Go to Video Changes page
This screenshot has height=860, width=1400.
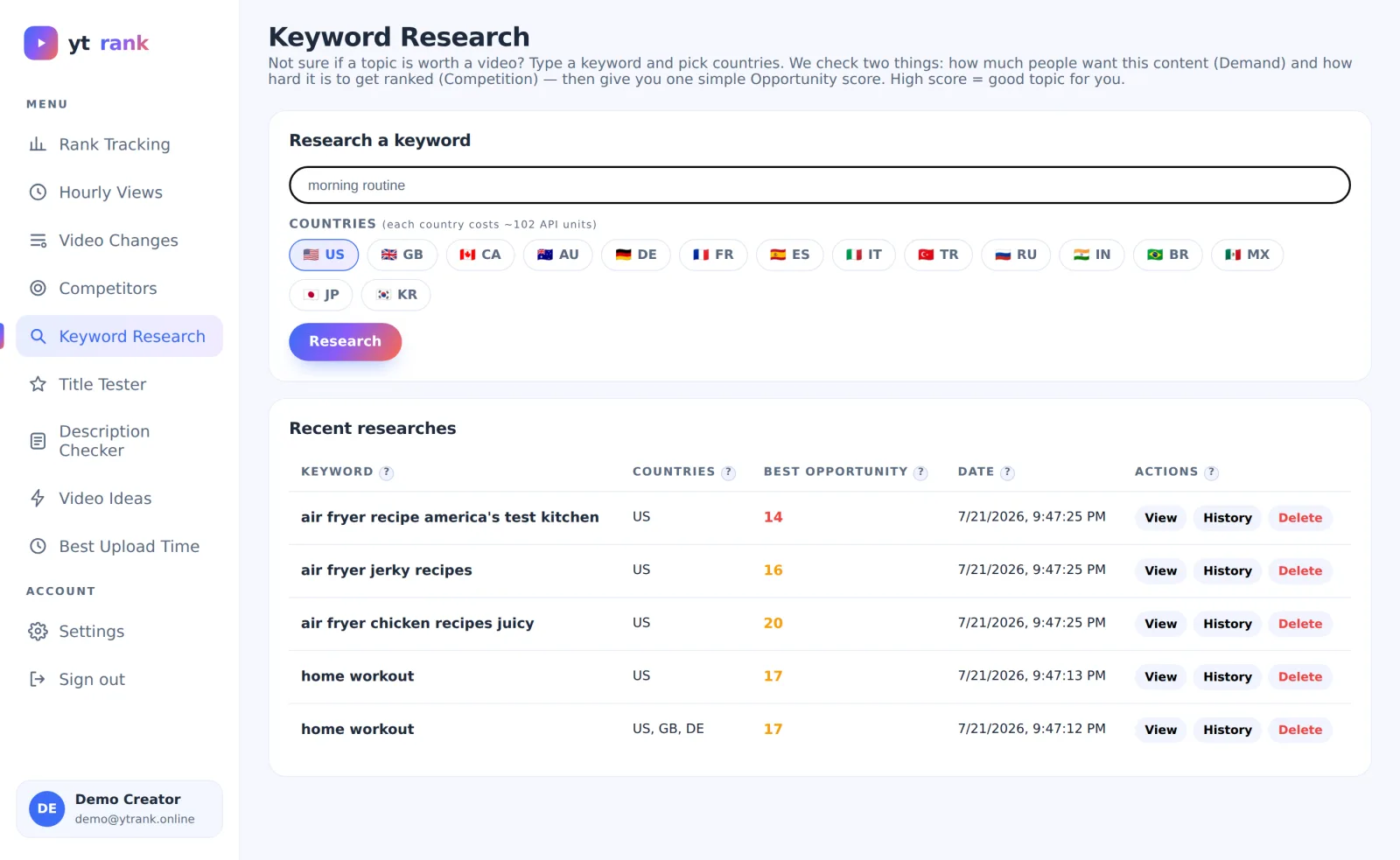(x=119, y=241)
